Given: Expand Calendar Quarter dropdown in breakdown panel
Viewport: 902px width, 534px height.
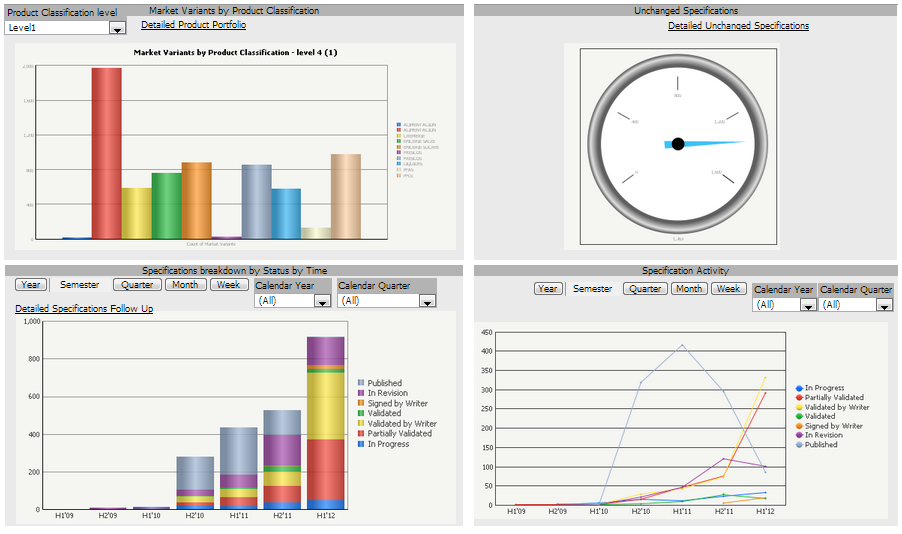Looking at the screenshot, I should click(427, 301).
